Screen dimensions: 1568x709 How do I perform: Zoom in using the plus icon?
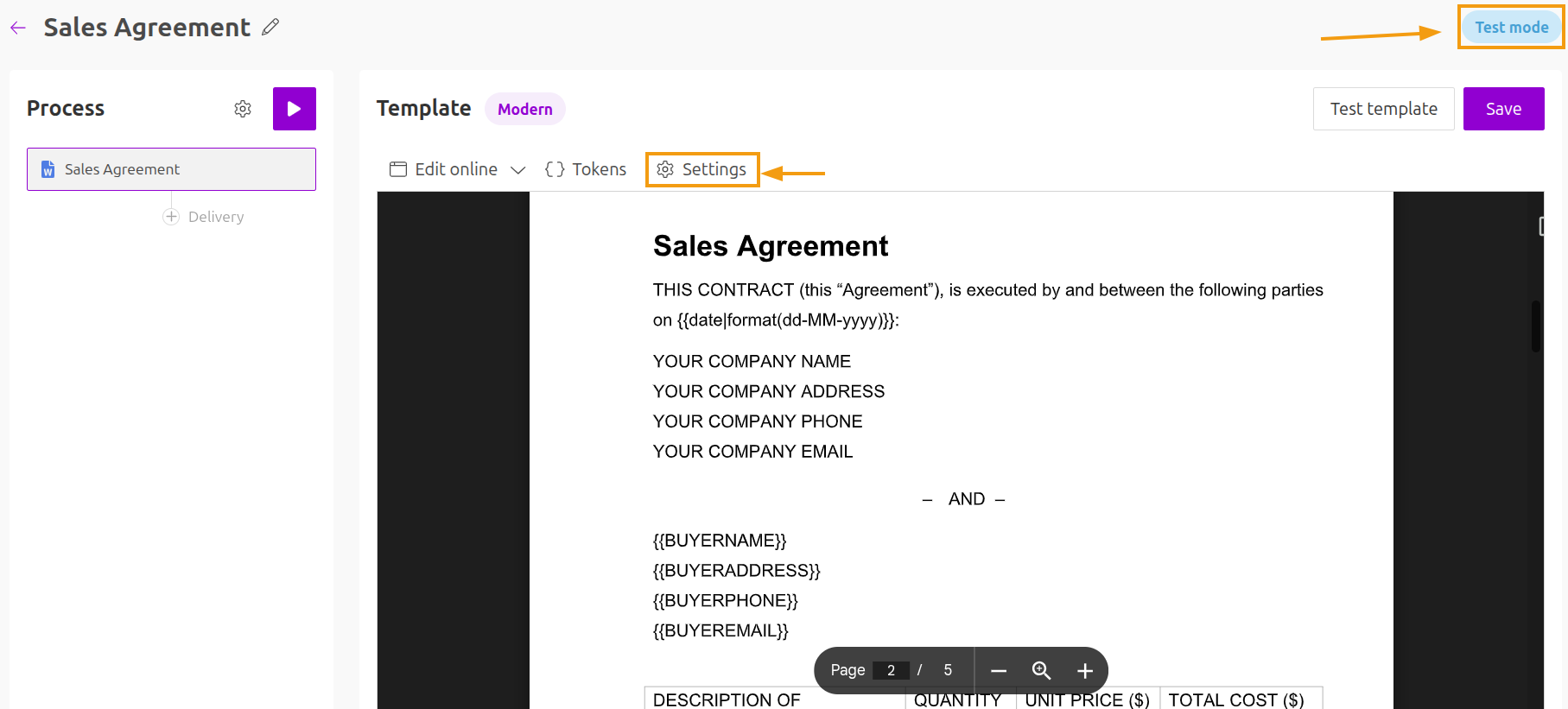tap(1085, 671)
